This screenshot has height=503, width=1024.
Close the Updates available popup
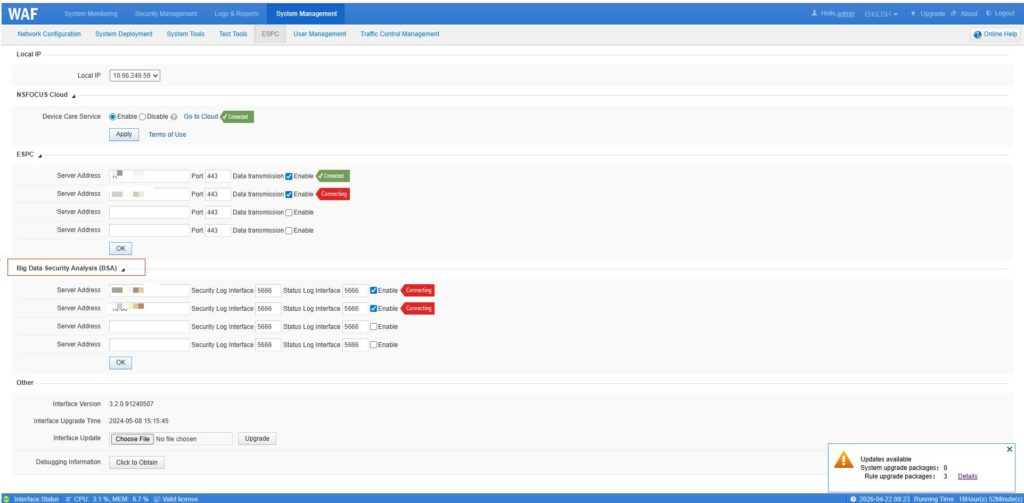point(1009,450)
